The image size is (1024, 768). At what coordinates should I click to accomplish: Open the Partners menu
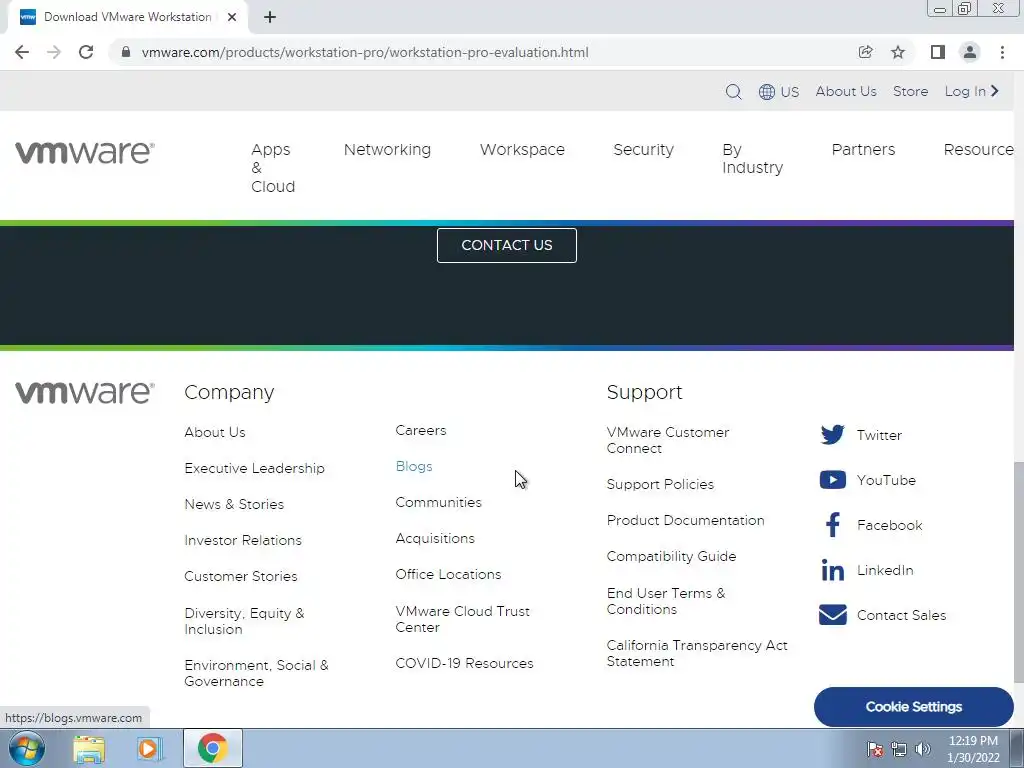coord(863,150)
